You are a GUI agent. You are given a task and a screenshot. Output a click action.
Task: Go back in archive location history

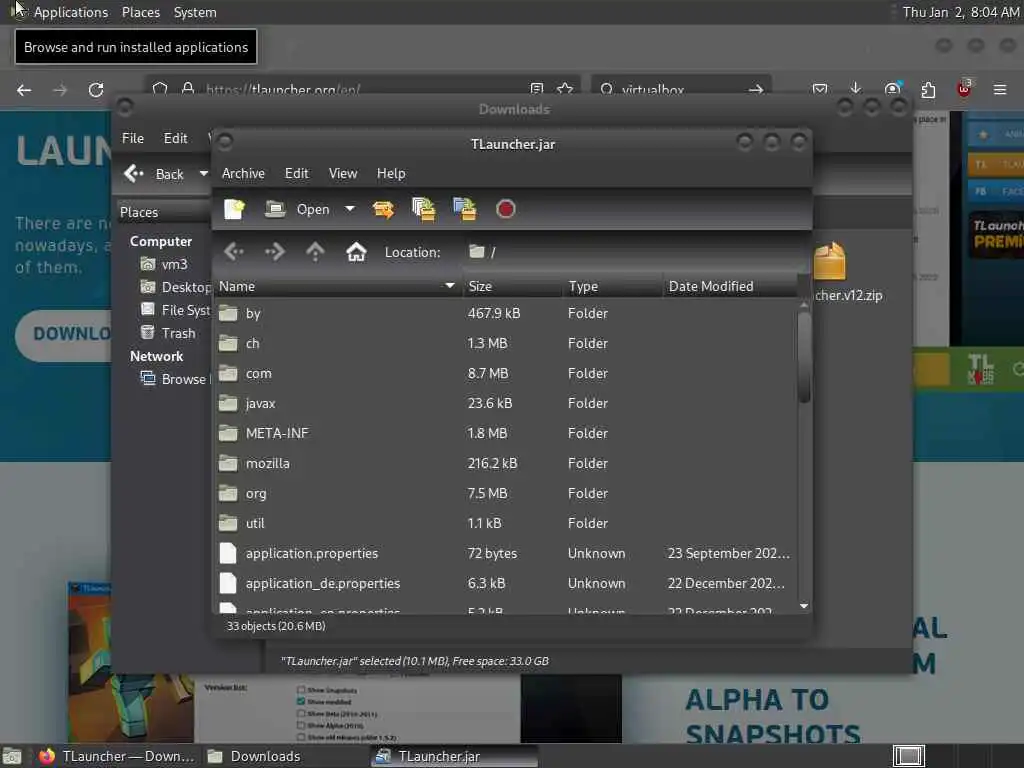pyautogui.click(x=234, y=251)
